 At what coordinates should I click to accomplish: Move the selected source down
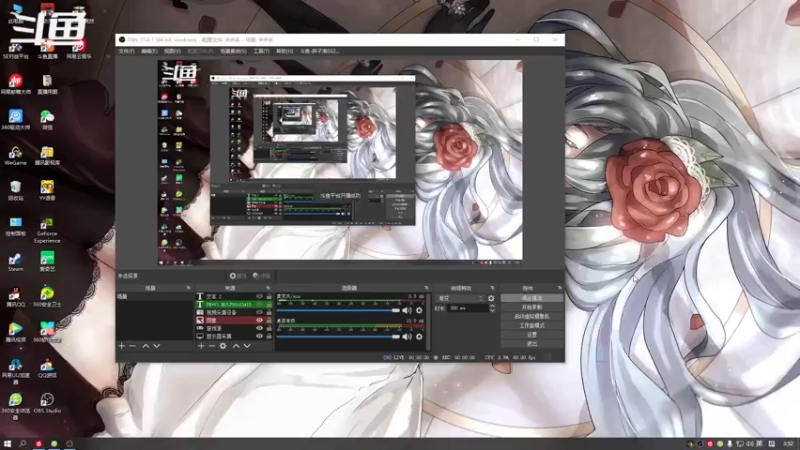point(247,346)
